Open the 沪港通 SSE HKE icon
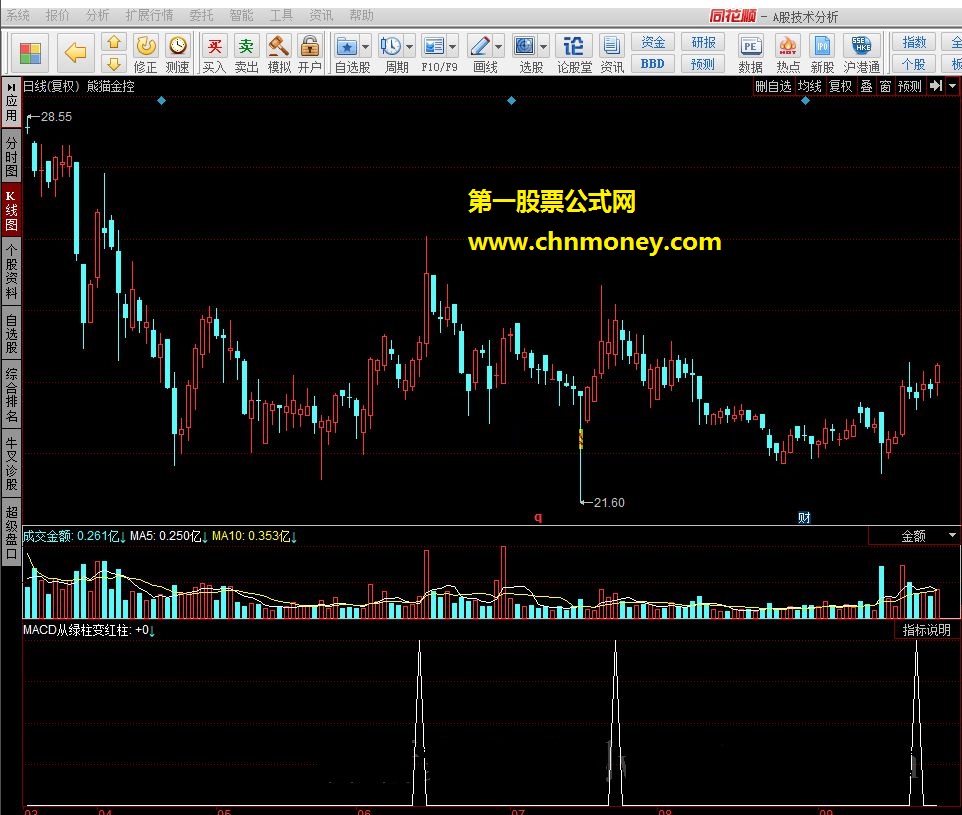This screenshot has width=962, height=815. [861, 53]
